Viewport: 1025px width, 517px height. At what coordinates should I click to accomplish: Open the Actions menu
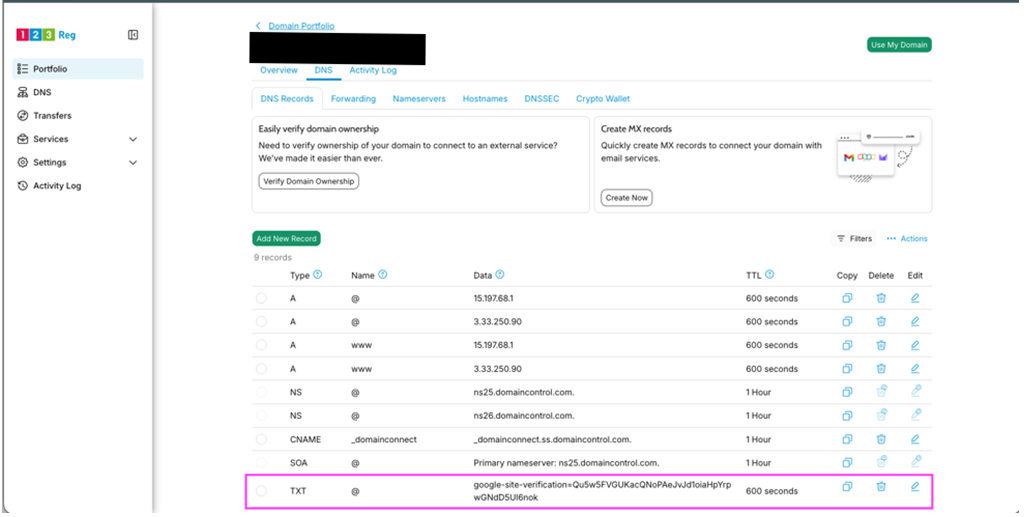coord(907,239)
